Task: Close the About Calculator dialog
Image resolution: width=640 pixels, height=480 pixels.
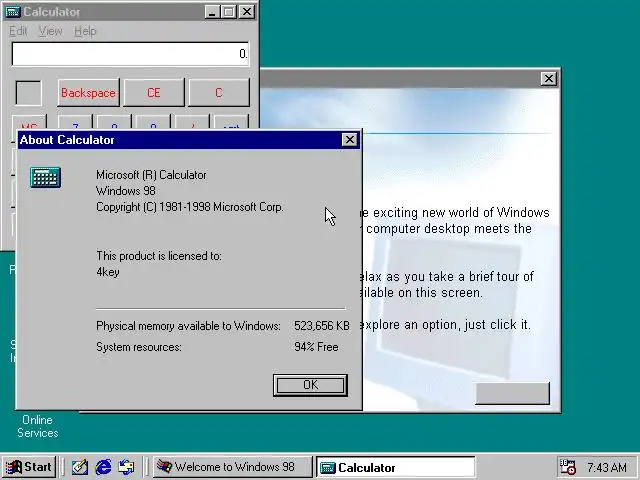Action: click(349, 140)
